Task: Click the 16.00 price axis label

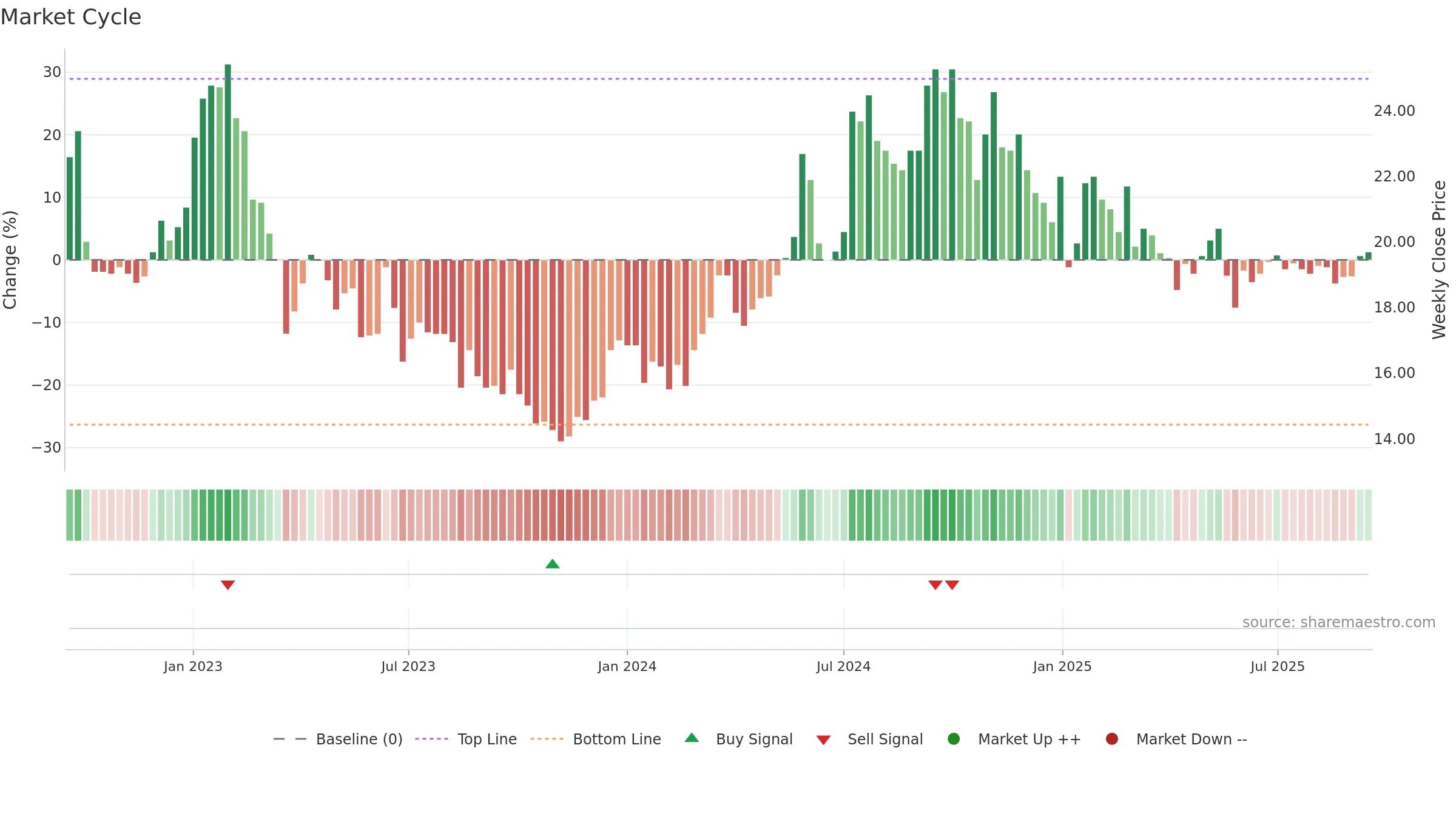Action: click(1394, 372)
